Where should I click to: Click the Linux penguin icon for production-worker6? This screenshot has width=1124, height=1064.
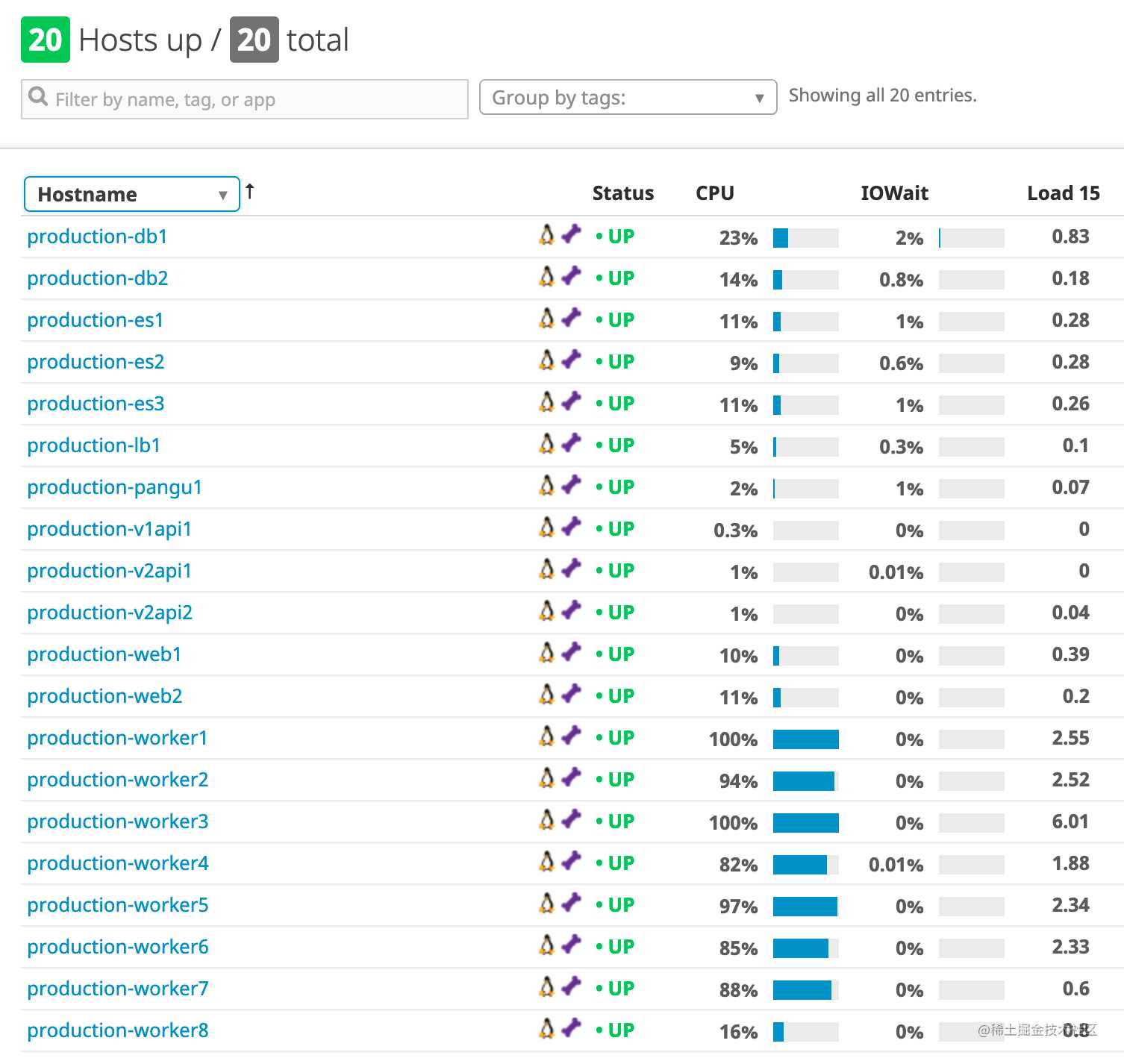pyautogui.click(x=547, y=945)
